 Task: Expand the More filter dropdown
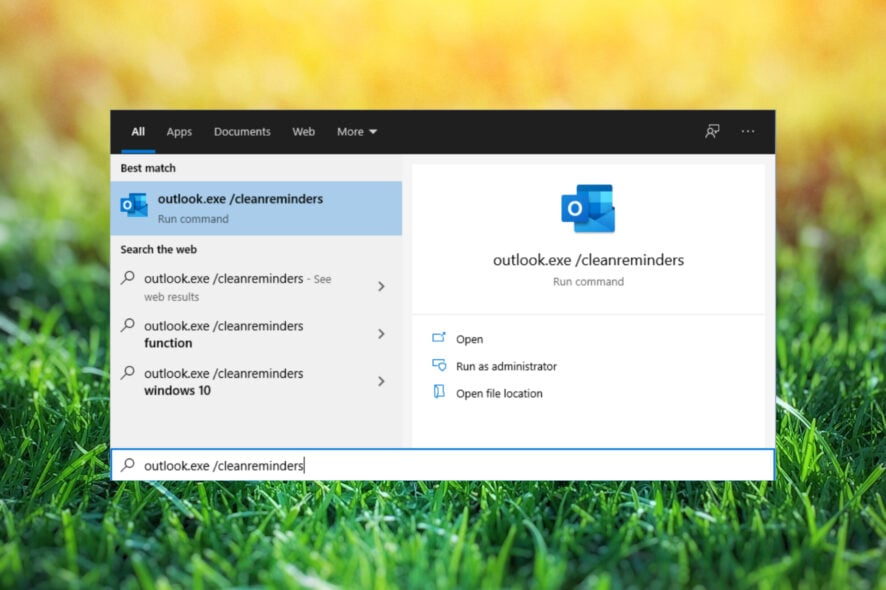[x=357, y=132]
